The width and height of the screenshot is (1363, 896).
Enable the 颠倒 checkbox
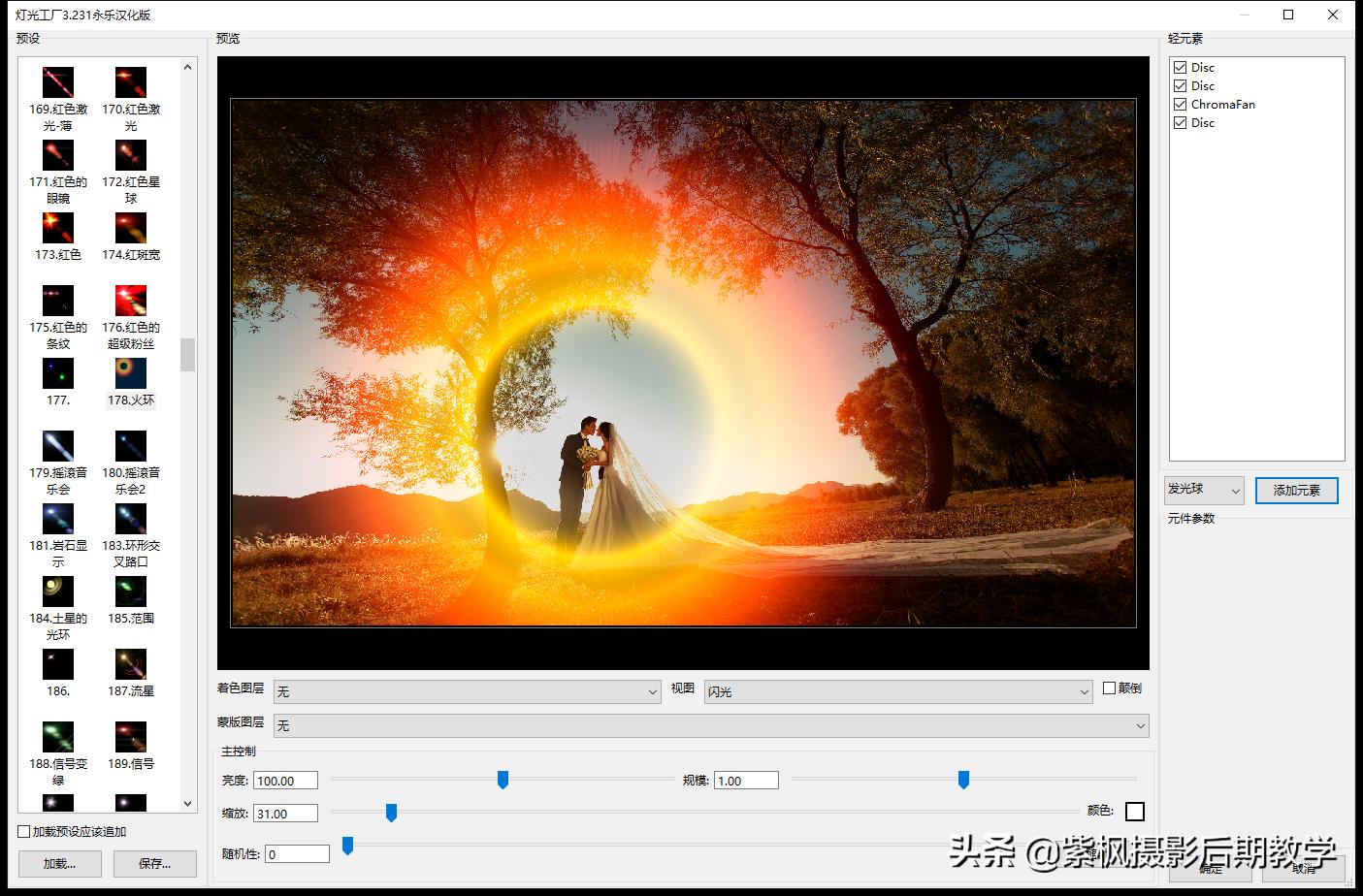(x=1110, y=688)
